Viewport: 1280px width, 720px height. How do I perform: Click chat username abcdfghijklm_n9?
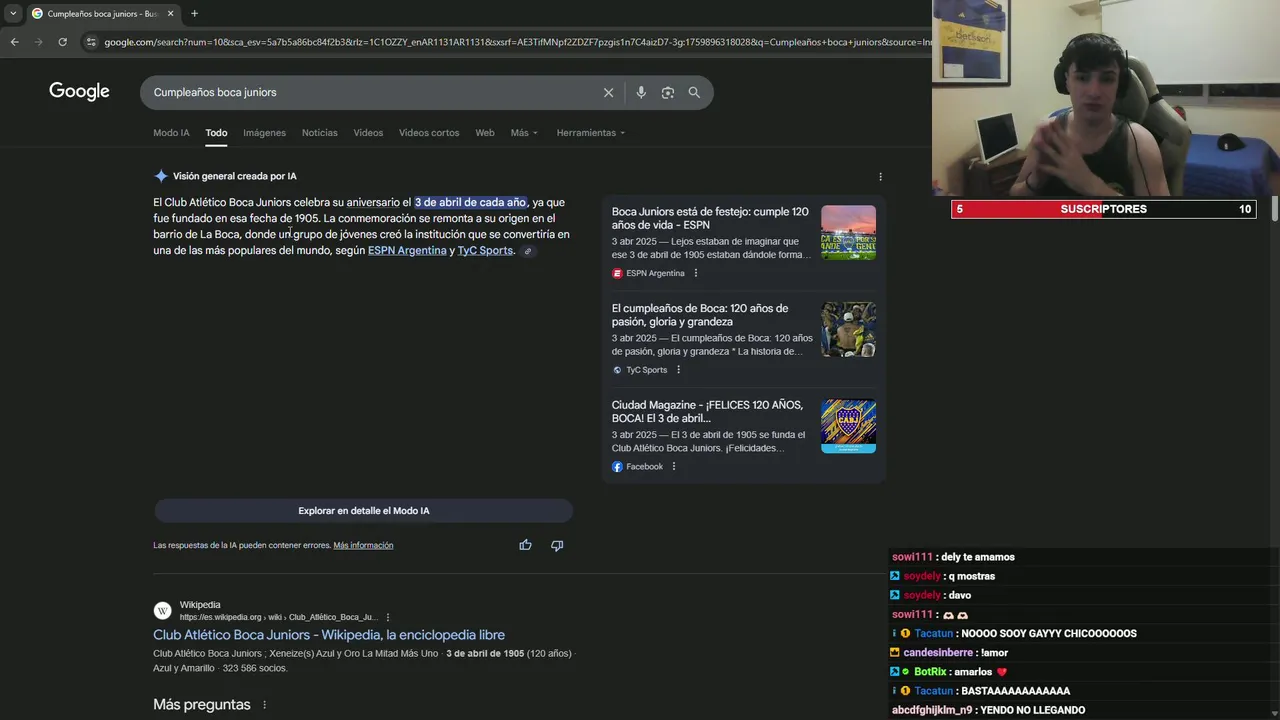click(x=932, y=710)
